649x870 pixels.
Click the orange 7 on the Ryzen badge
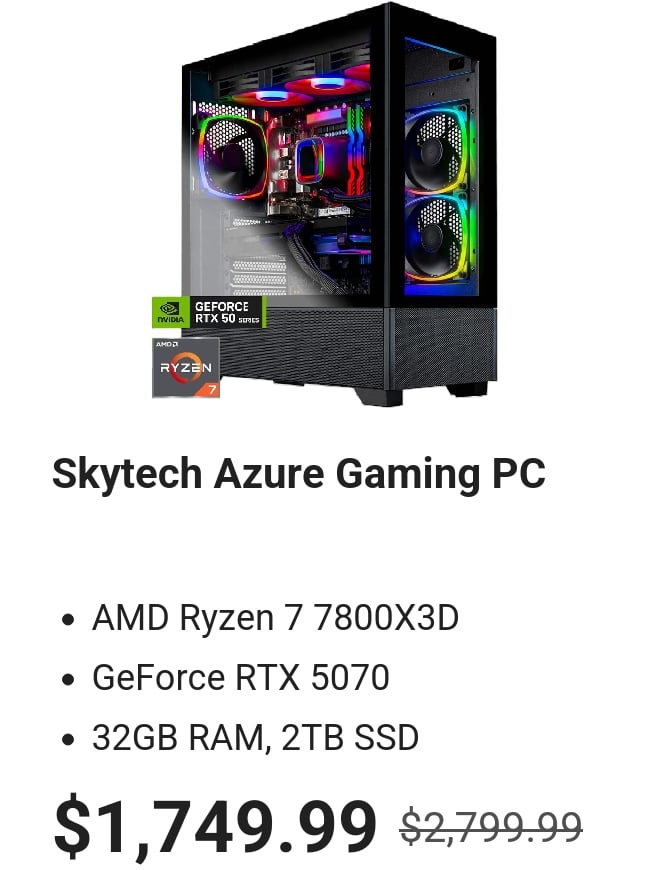click(211, 390)
